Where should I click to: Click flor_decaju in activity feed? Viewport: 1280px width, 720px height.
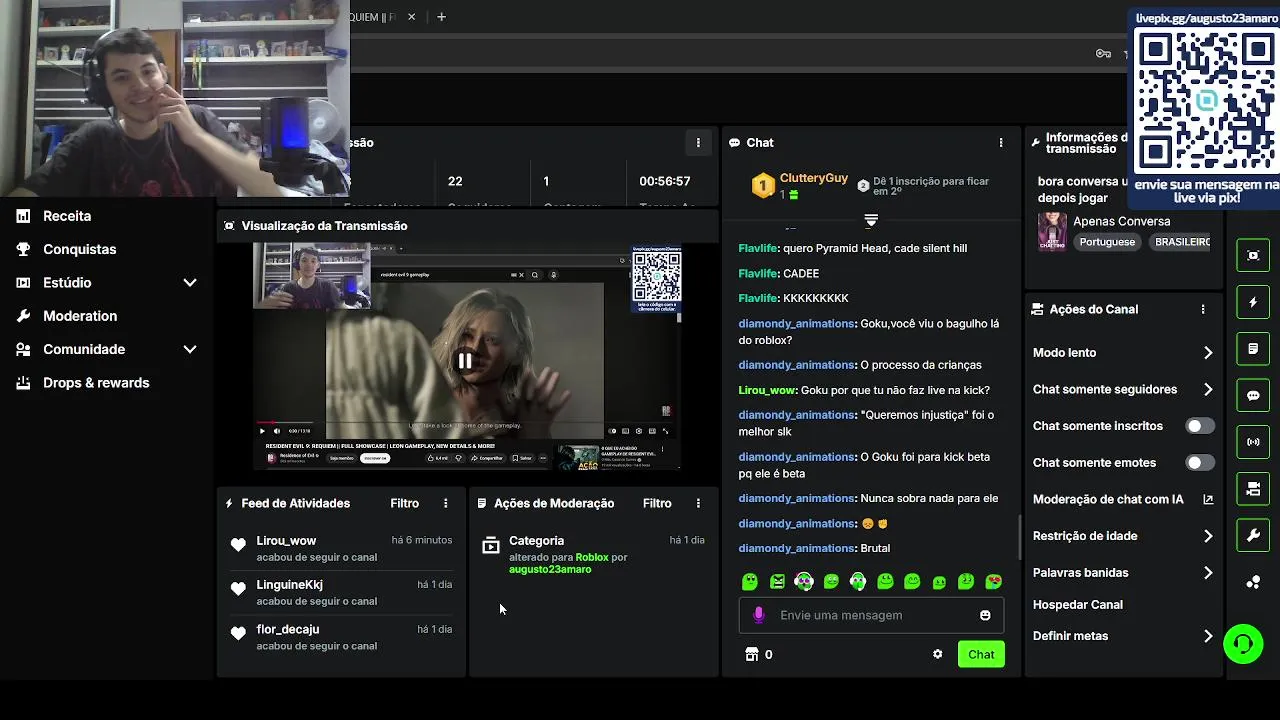[x=288, y=629]
